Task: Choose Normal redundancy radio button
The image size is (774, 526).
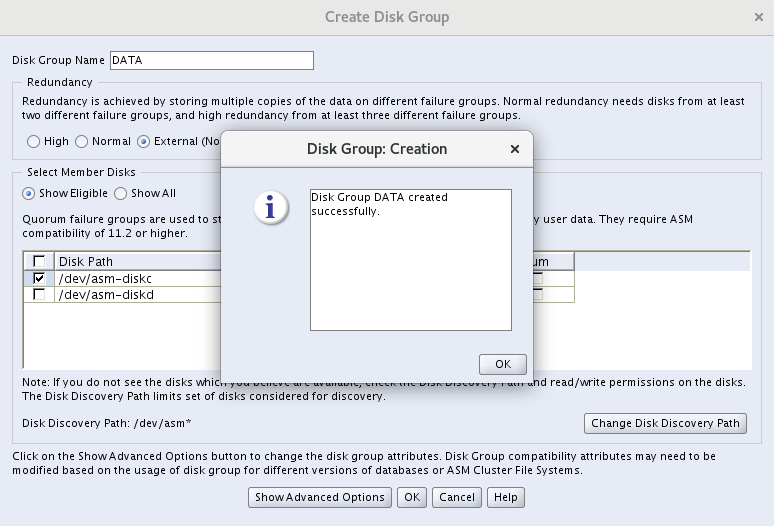Action: pyautogui.click(x=82, y=142)
